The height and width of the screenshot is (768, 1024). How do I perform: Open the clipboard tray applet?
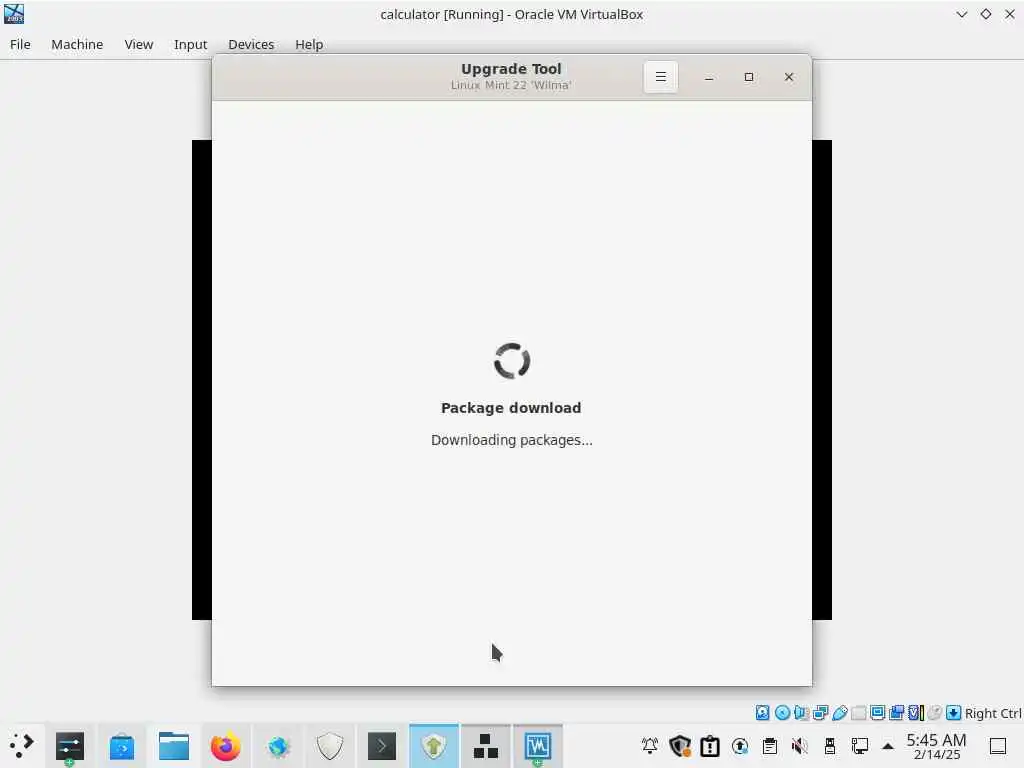coord(770,745)
